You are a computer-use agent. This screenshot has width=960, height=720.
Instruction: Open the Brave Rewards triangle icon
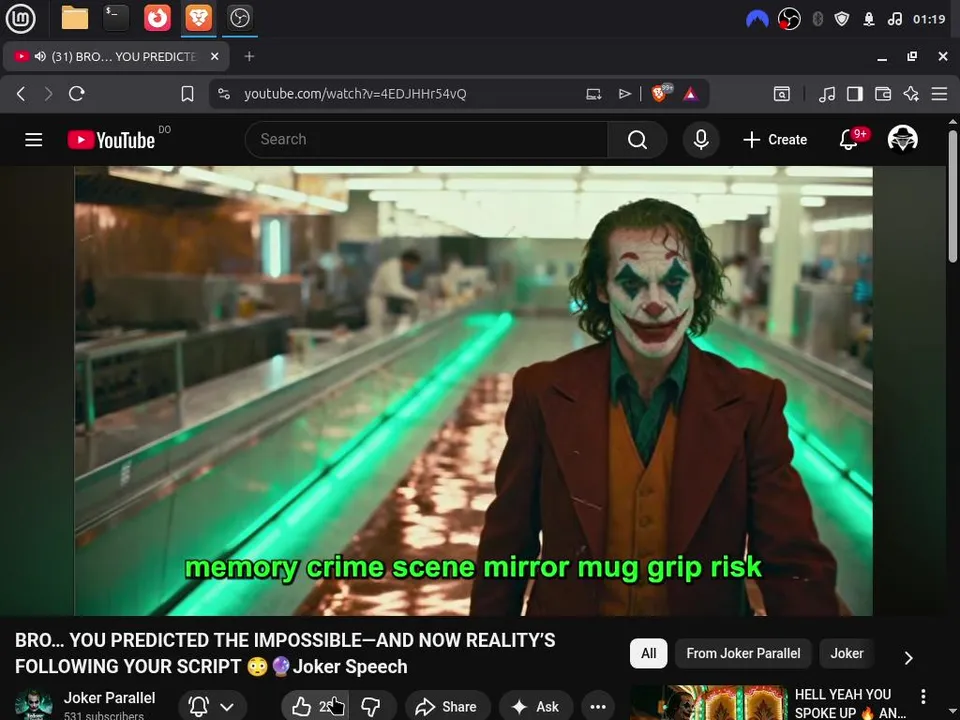[691, 94]
